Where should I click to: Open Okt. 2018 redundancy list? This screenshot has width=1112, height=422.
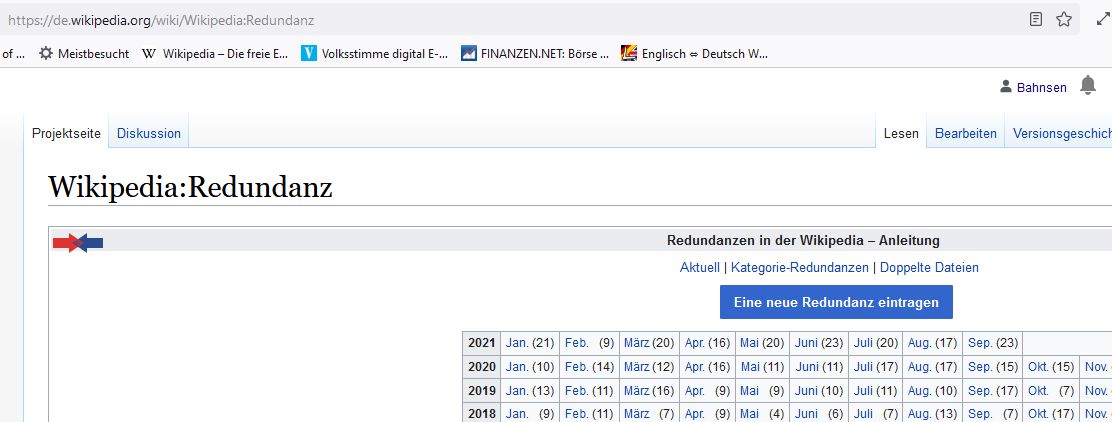1038,413
